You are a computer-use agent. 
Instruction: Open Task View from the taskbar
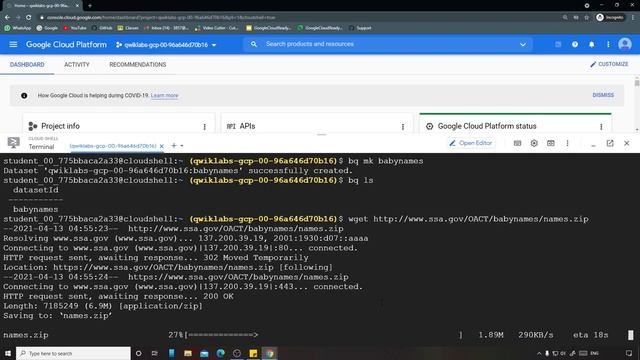tap(154, 353)
